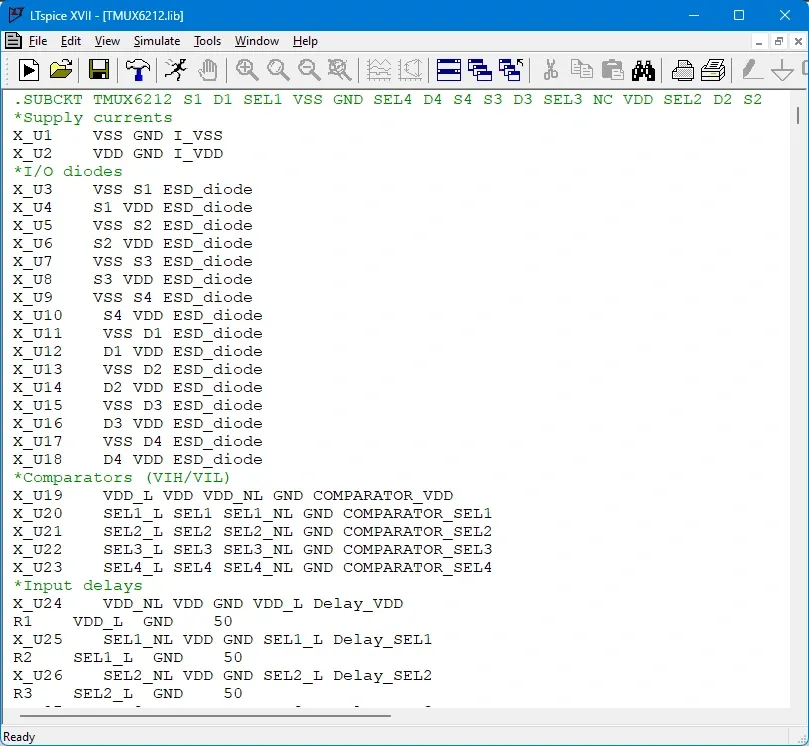809x746 pixels.
Task: Click the Print Setup icon
Action: tap(714, 70)
